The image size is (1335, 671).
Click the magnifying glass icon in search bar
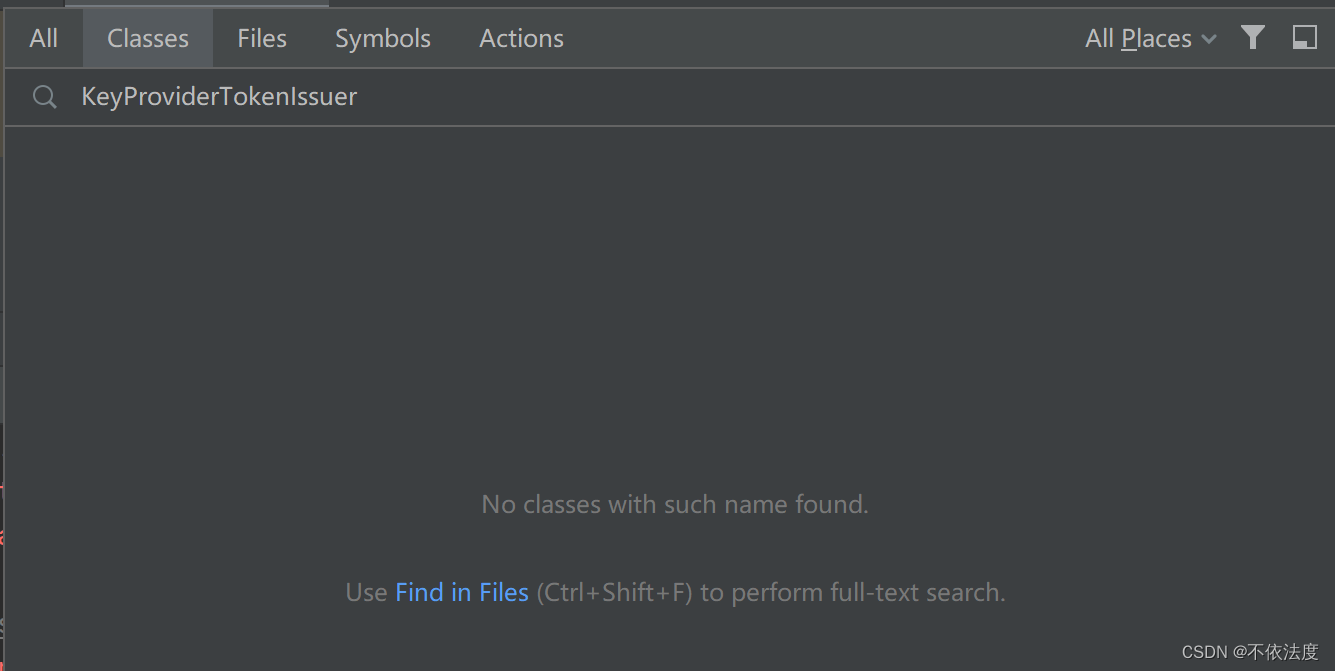44,96
